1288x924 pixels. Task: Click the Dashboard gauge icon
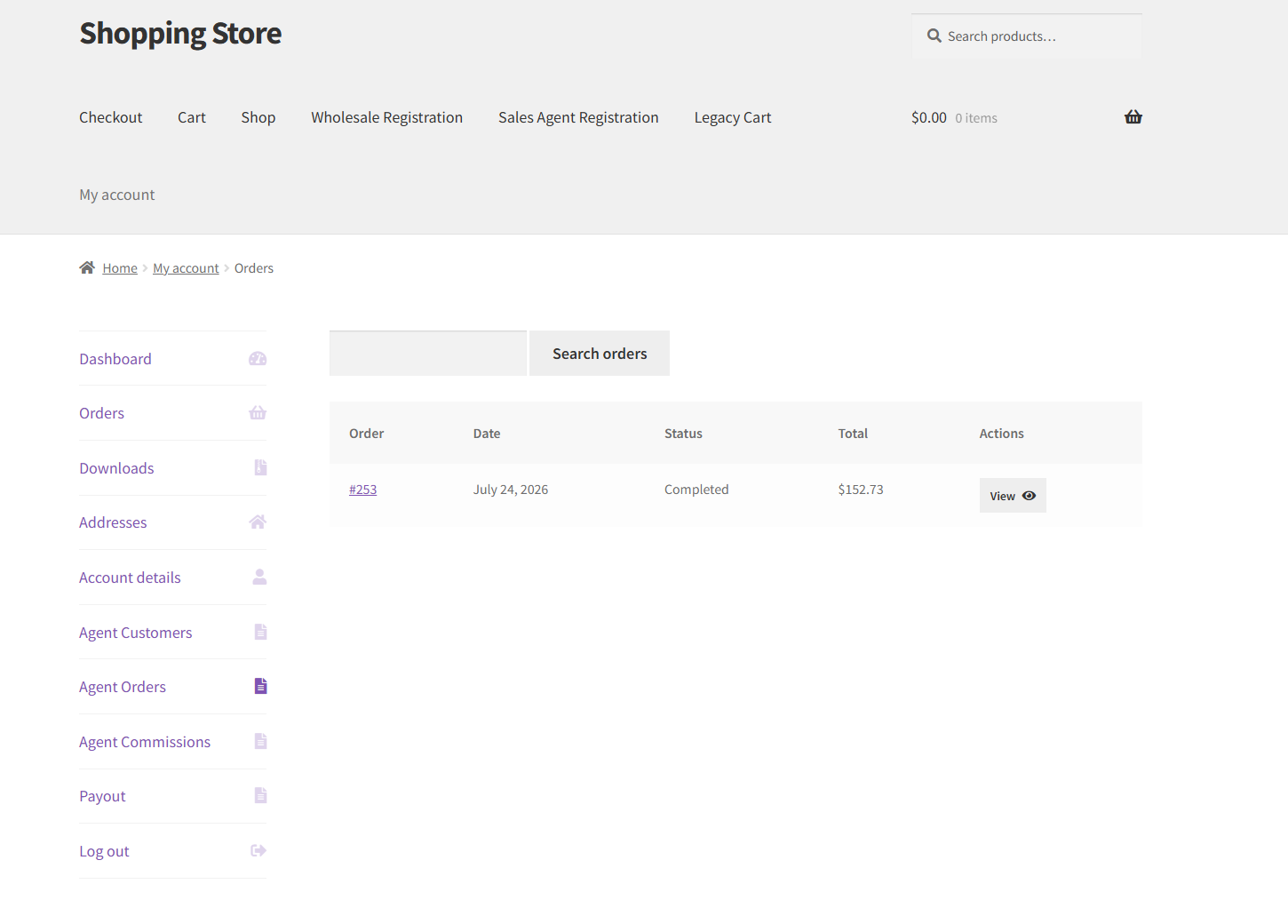pos(258,359)
